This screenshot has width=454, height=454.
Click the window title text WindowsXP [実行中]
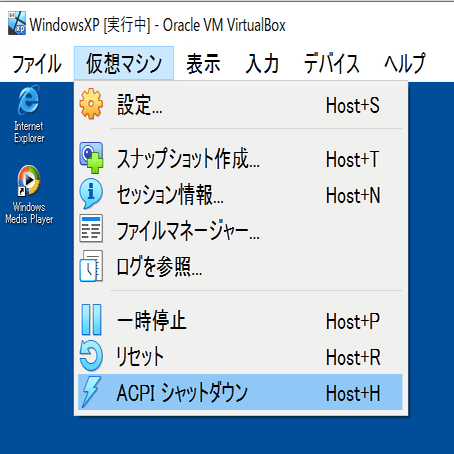coord(90,25)
